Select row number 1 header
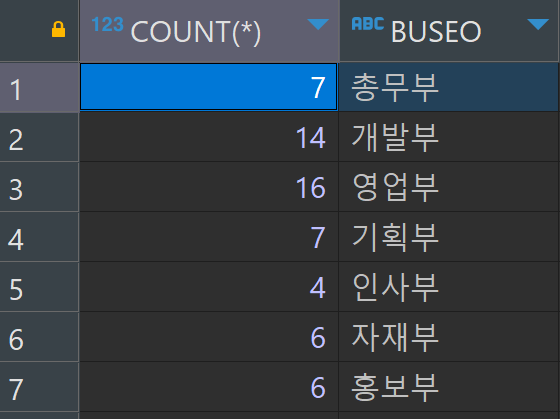Image resolution: width=560 pixels, height=419 pixels. click(x=39, y=88)
